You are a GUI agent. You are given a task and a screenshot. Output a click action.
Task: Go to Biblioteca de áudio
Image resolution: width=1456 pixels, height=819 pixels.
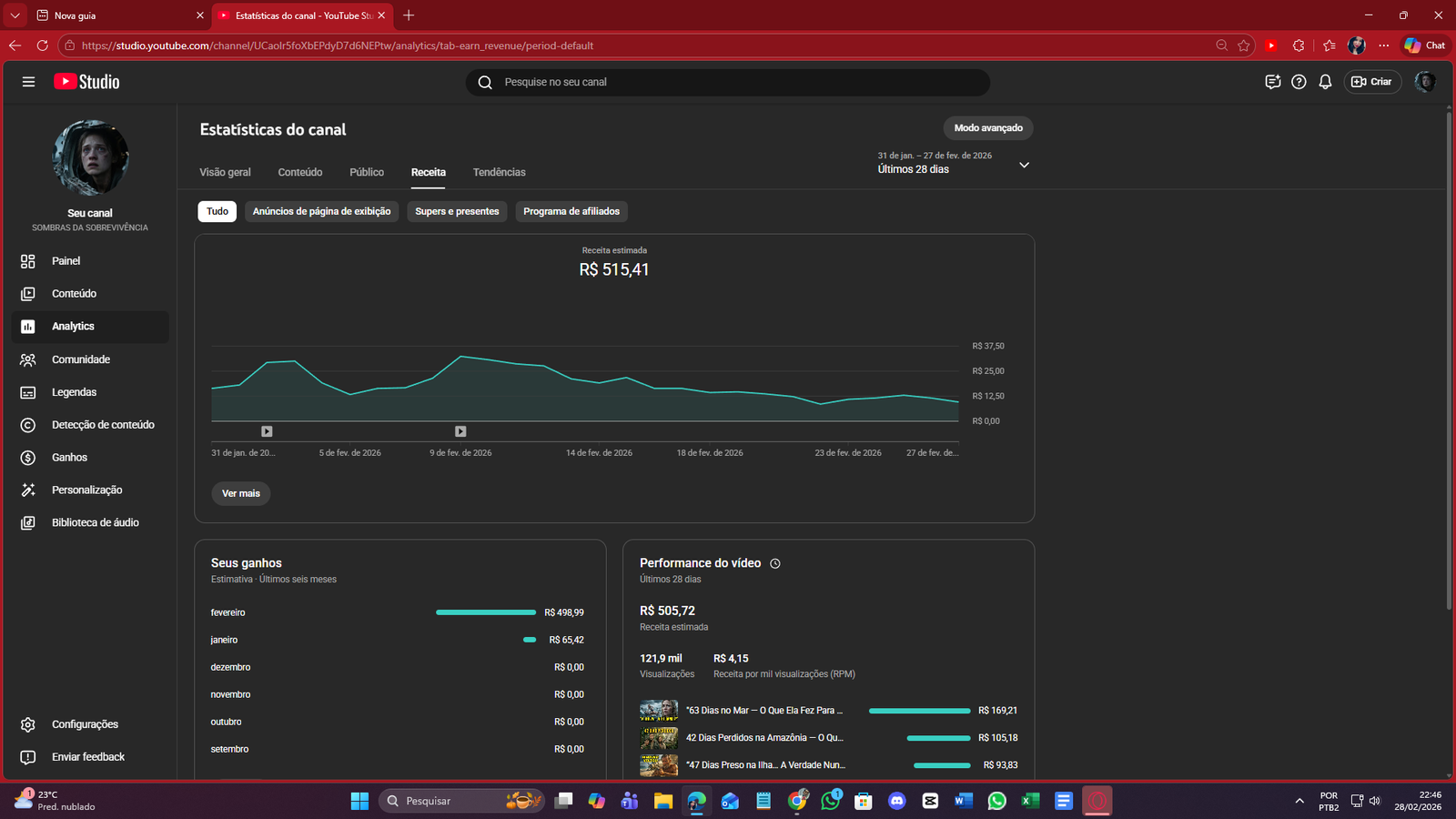(95, 523)
